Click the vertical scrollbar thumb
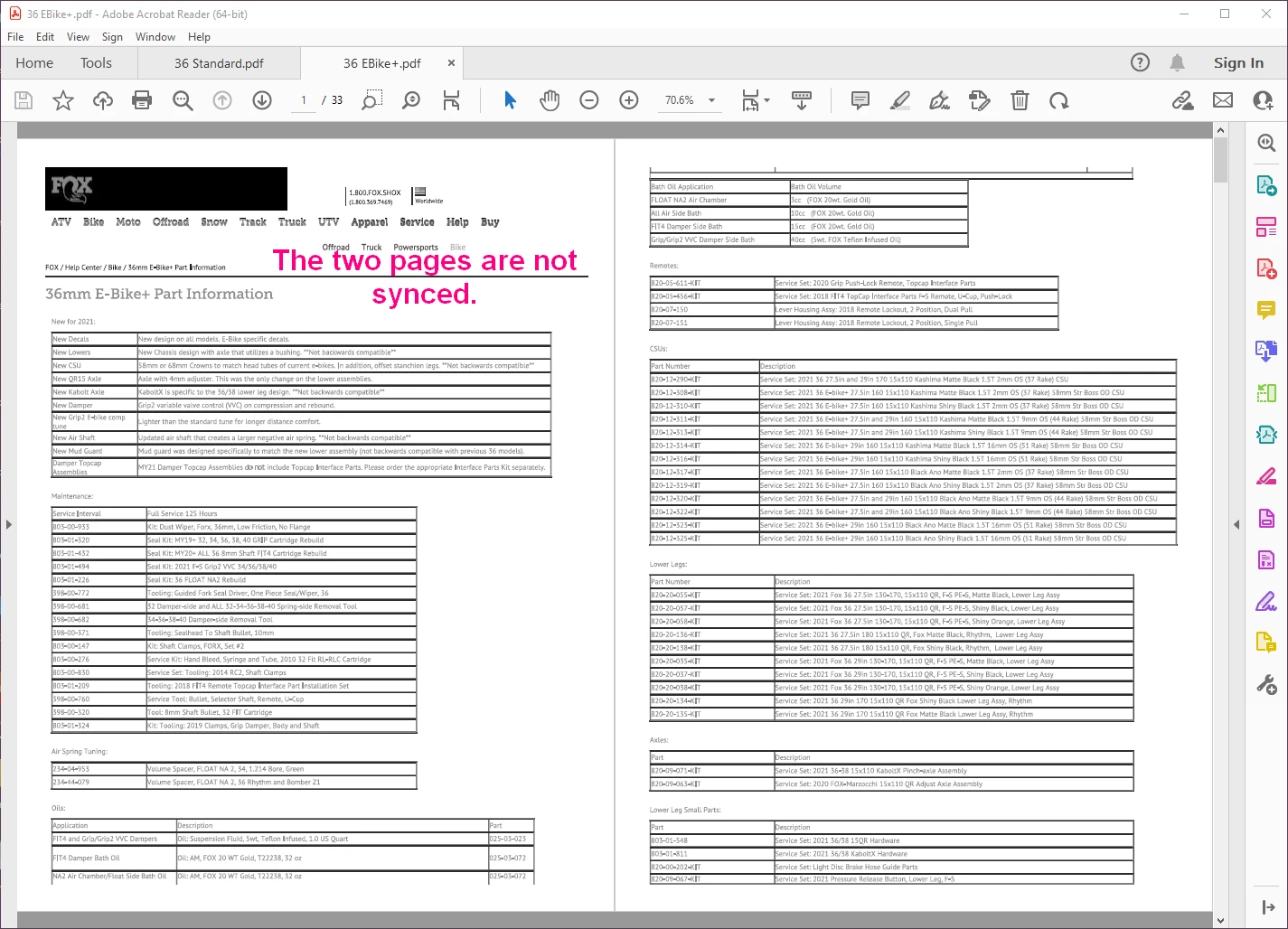Screen dimensions: 1288x929 [1221, 160]
